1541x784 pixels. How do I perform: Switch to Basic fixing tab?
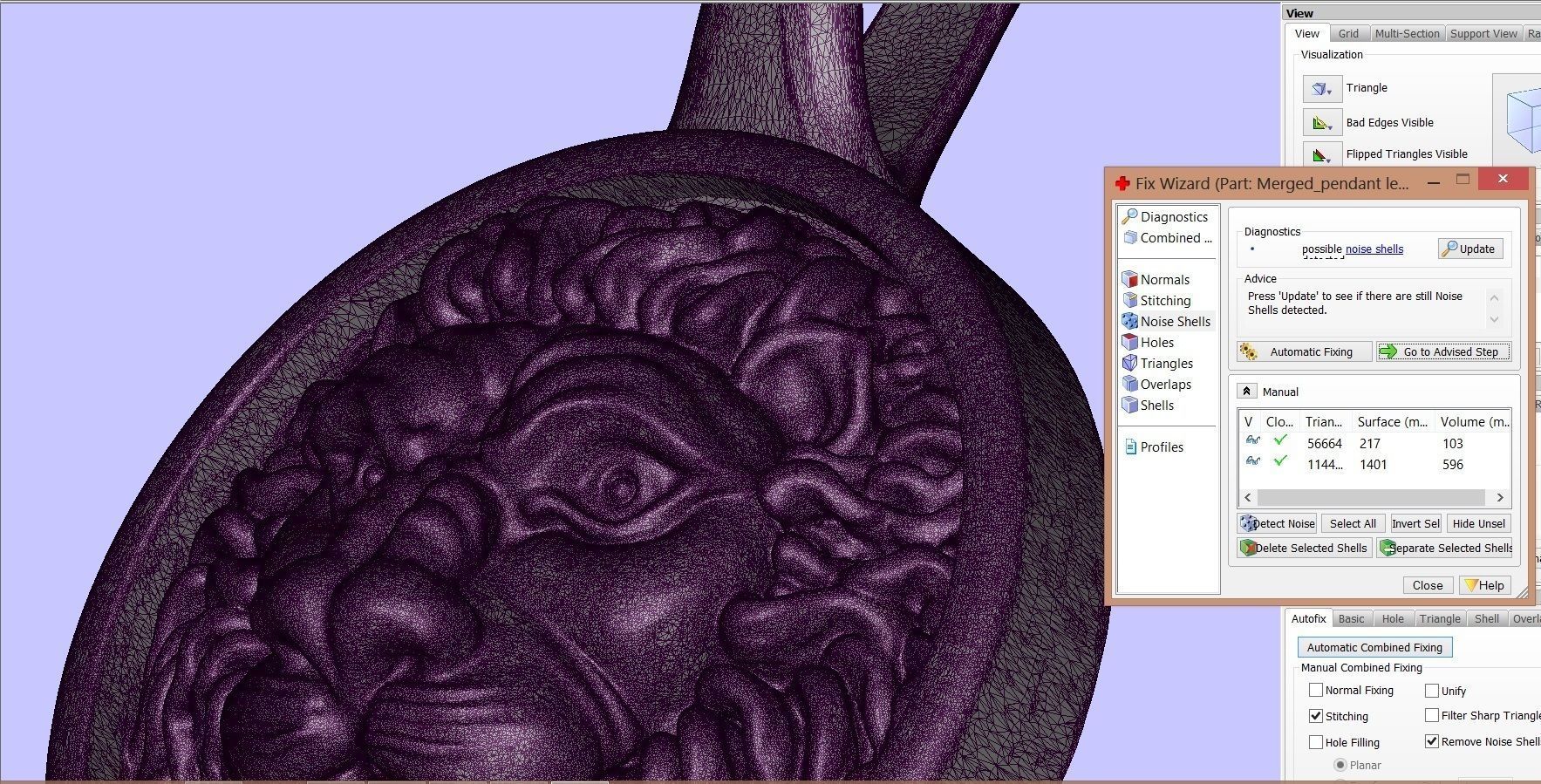1351,618
